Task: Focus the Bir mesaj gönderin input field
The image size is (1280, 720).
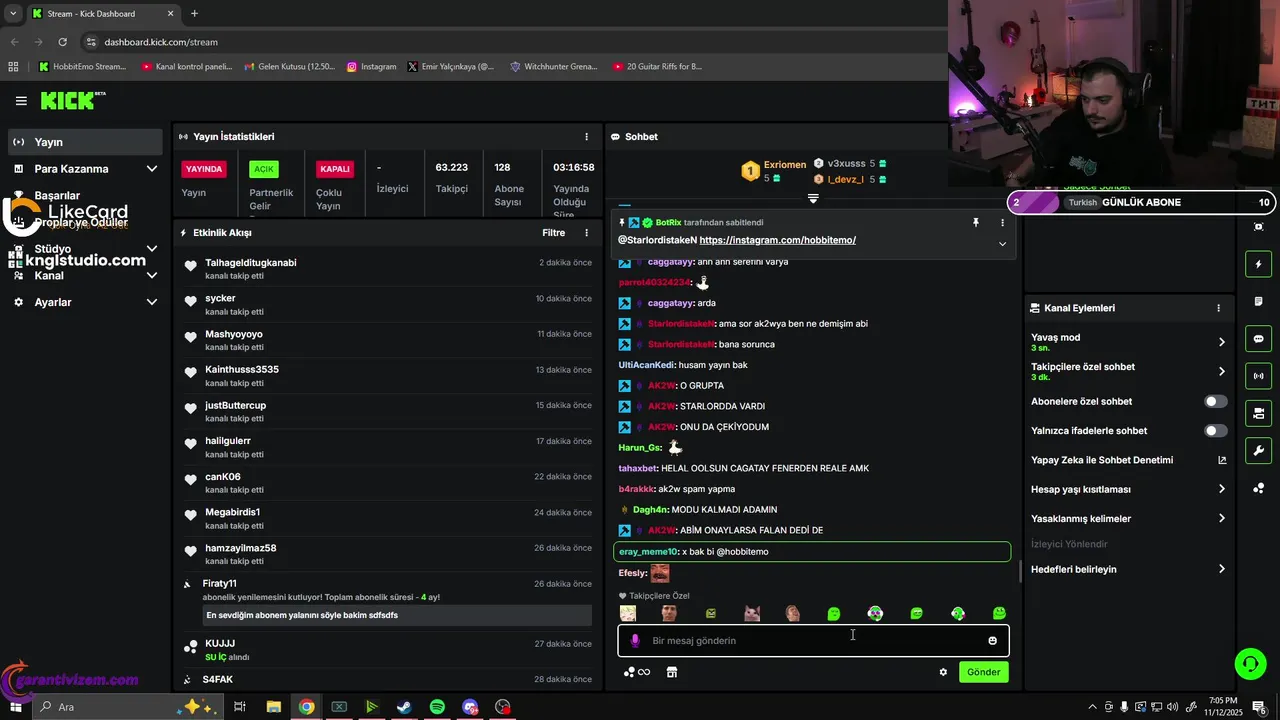Action: click(x=814, y=640)
